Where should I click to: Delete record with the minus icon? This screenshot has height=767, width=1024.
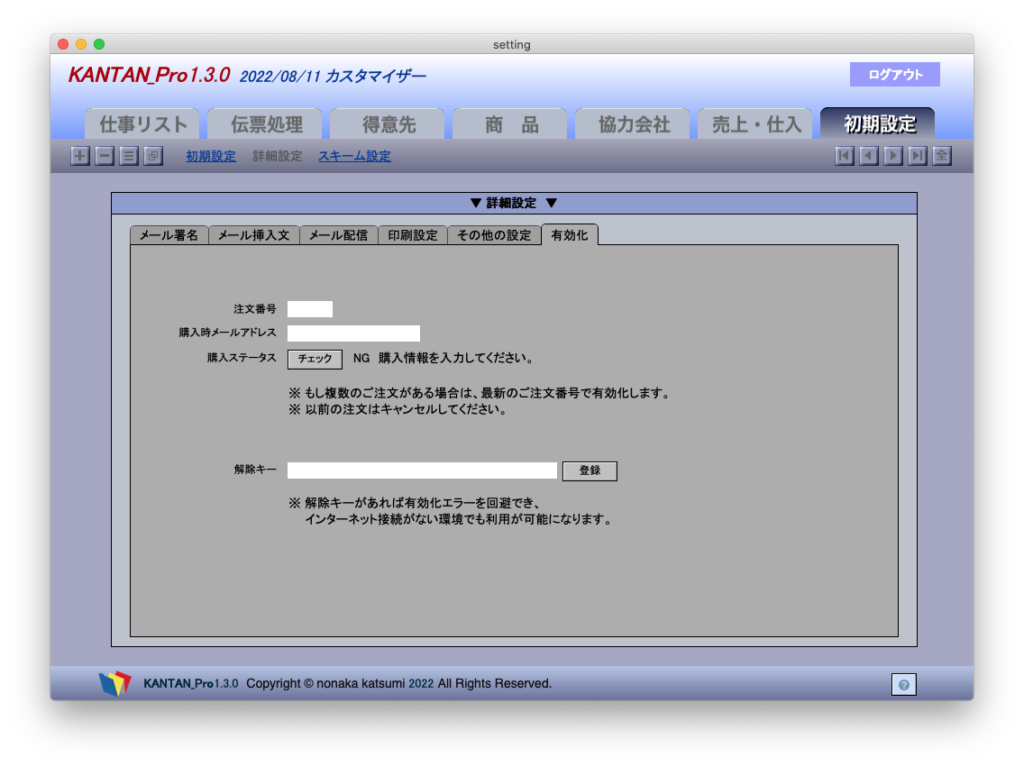coord(104,156)
